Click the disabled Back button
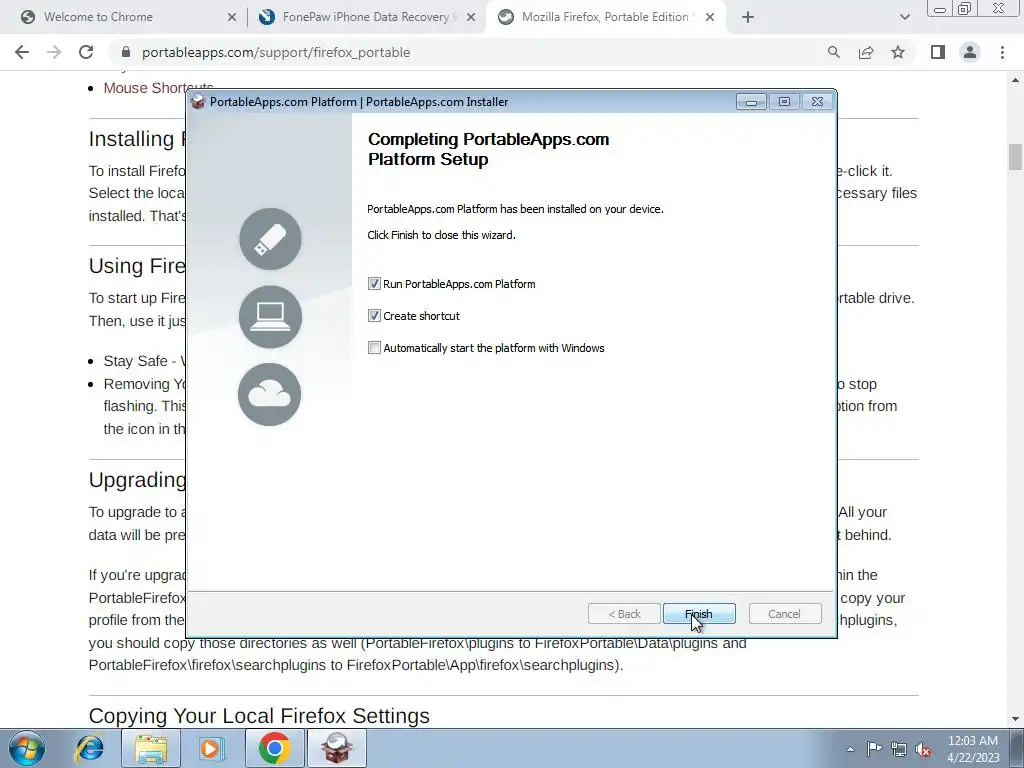 pos(624,614)
